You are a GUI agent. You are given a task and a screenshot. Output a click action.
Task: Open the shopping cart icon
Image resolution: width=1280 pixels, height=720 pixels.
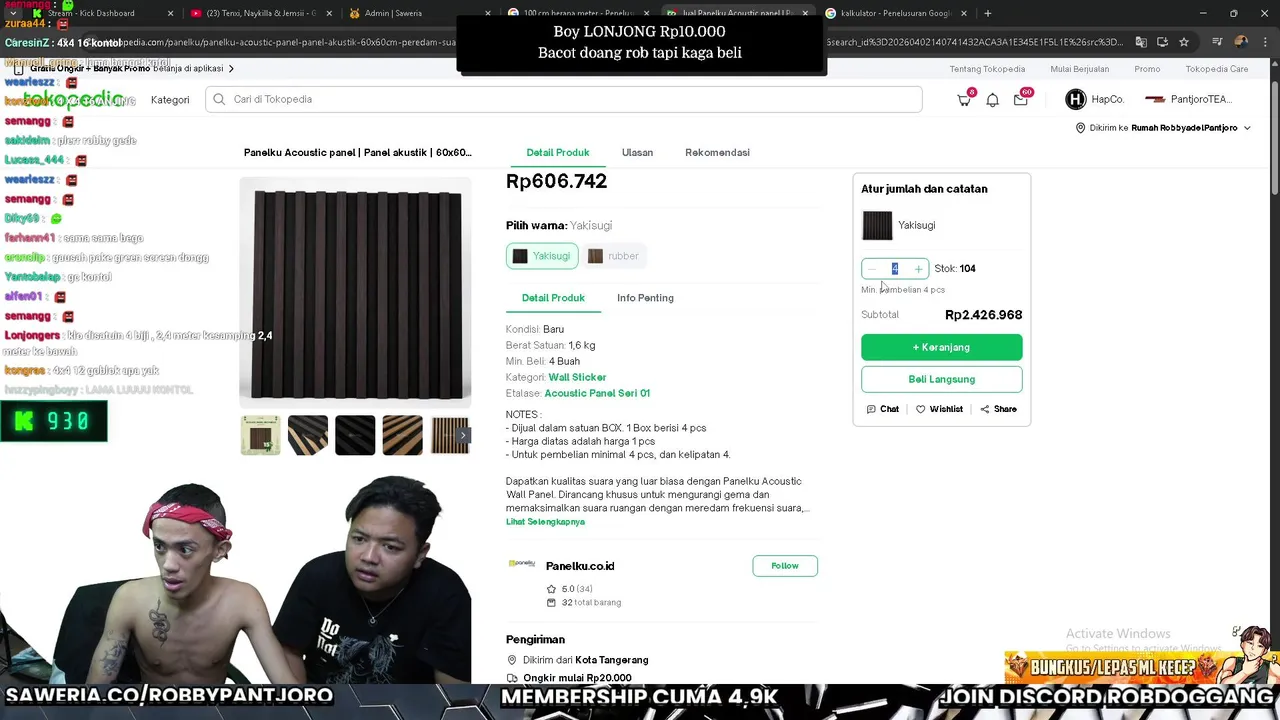pos(964,100)
